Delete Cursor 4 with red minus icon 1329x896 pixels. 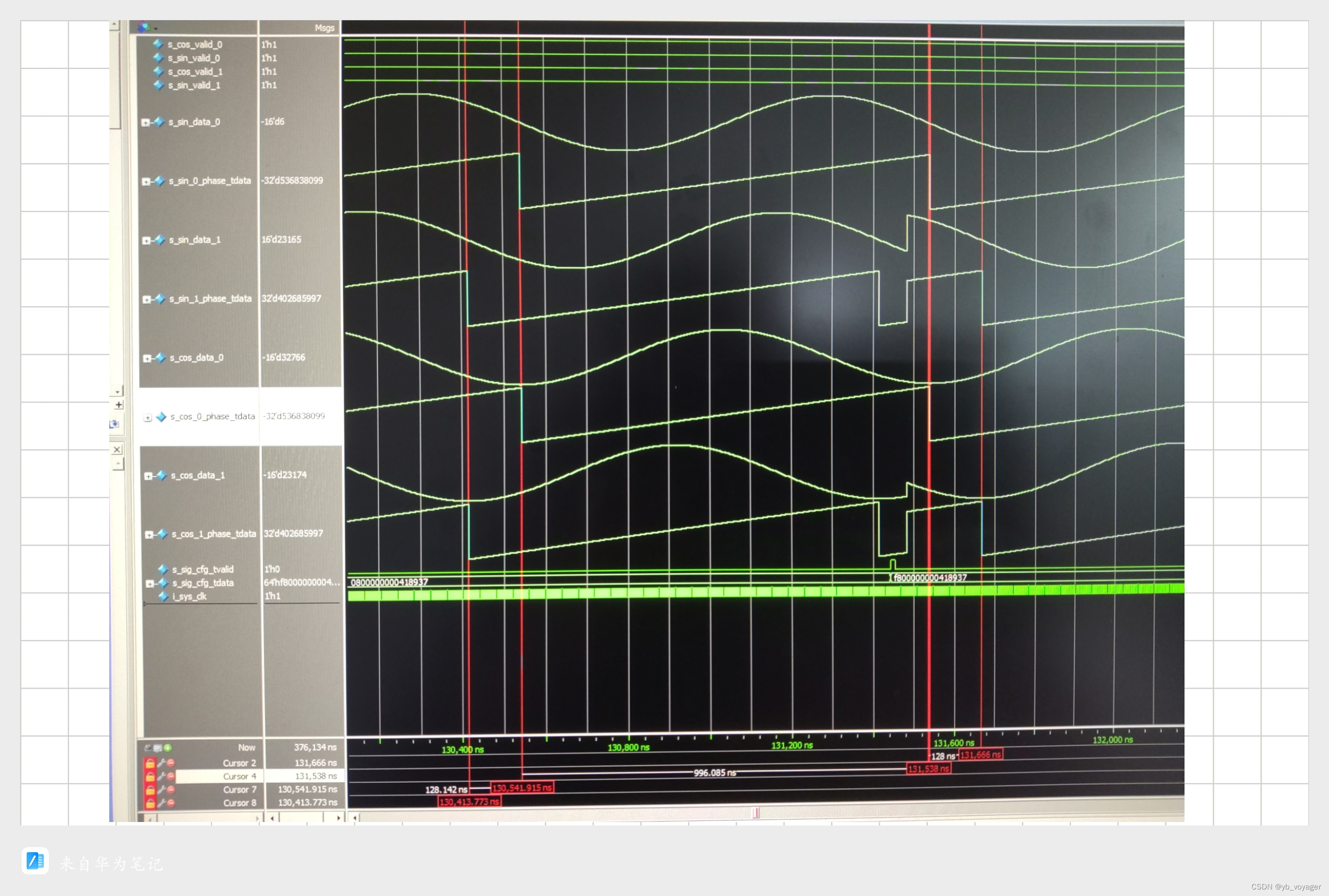tap(171, 776)
